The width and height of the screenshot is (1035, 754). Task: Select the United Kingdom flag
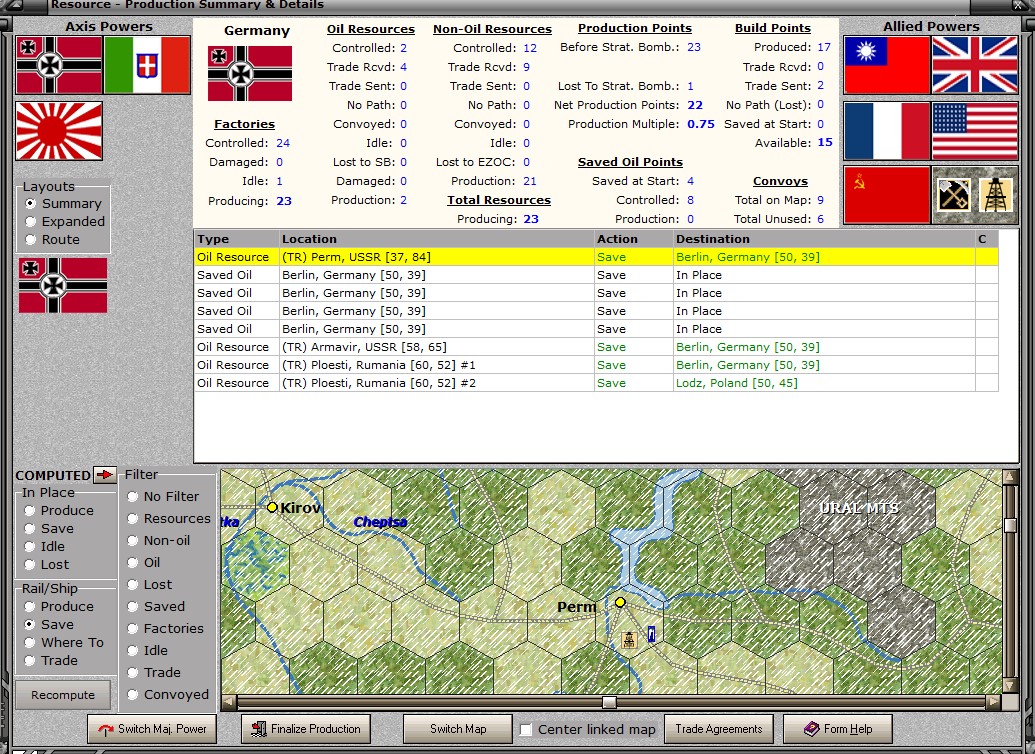[974, 65]
